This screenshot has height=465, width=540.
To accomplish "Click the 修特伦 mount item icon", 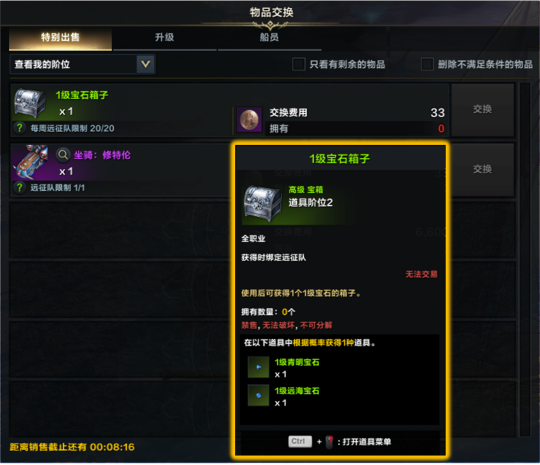I will tap(30, 163).
